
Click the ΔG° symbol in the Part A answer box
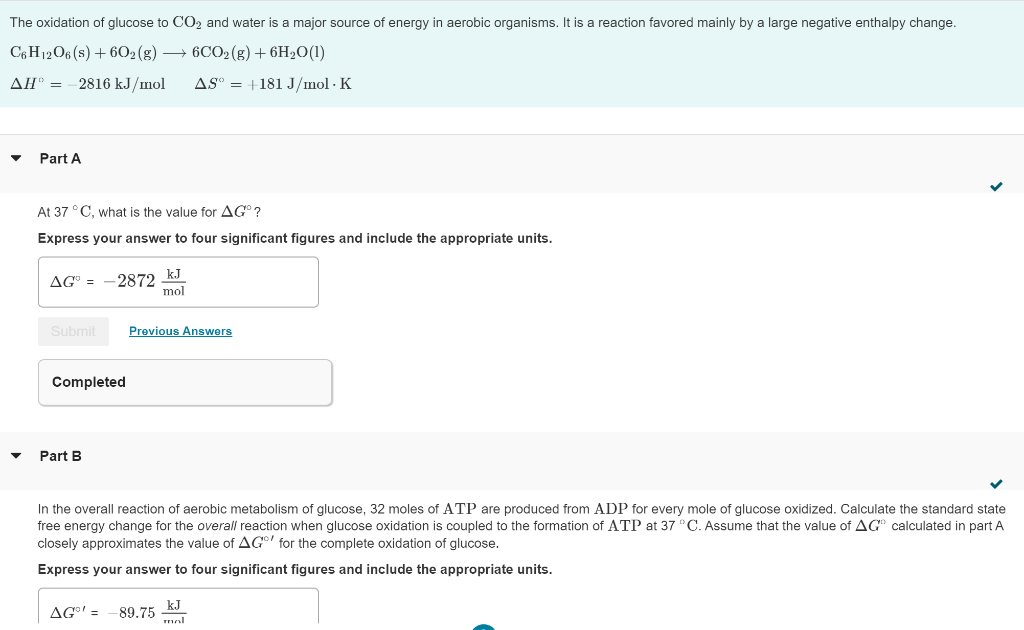click(62, 282)
